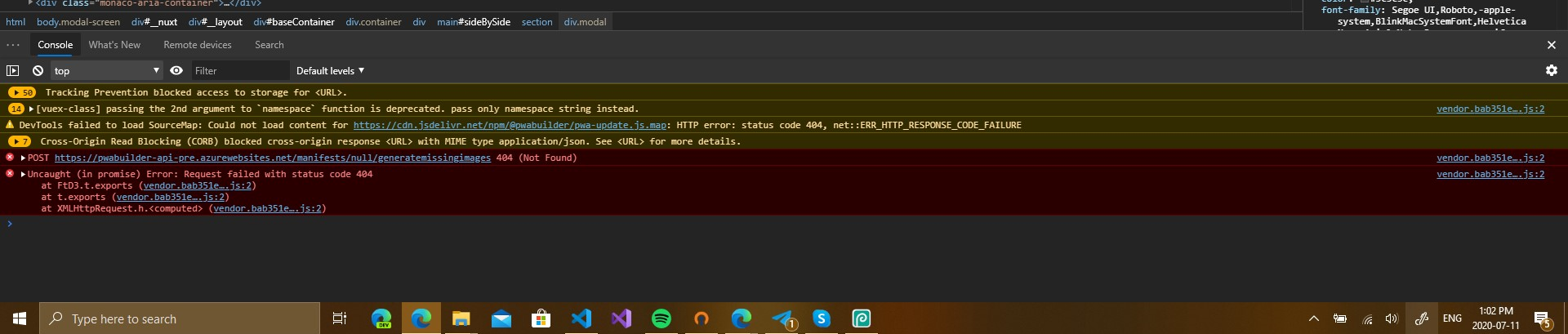This screenshot has width=1568, height=334.
Task: Open File Explorer from taskbar
Action: point(461,318)
